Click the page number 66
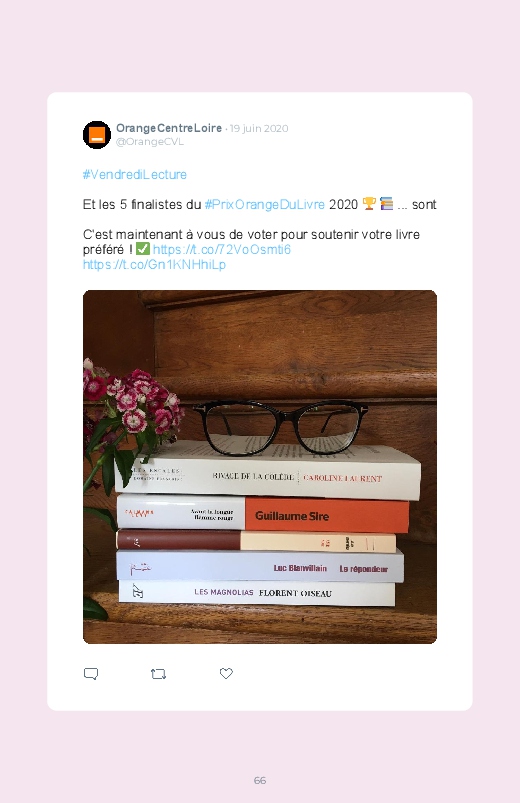Screen dimensions: 520x803 click(260, 780)
